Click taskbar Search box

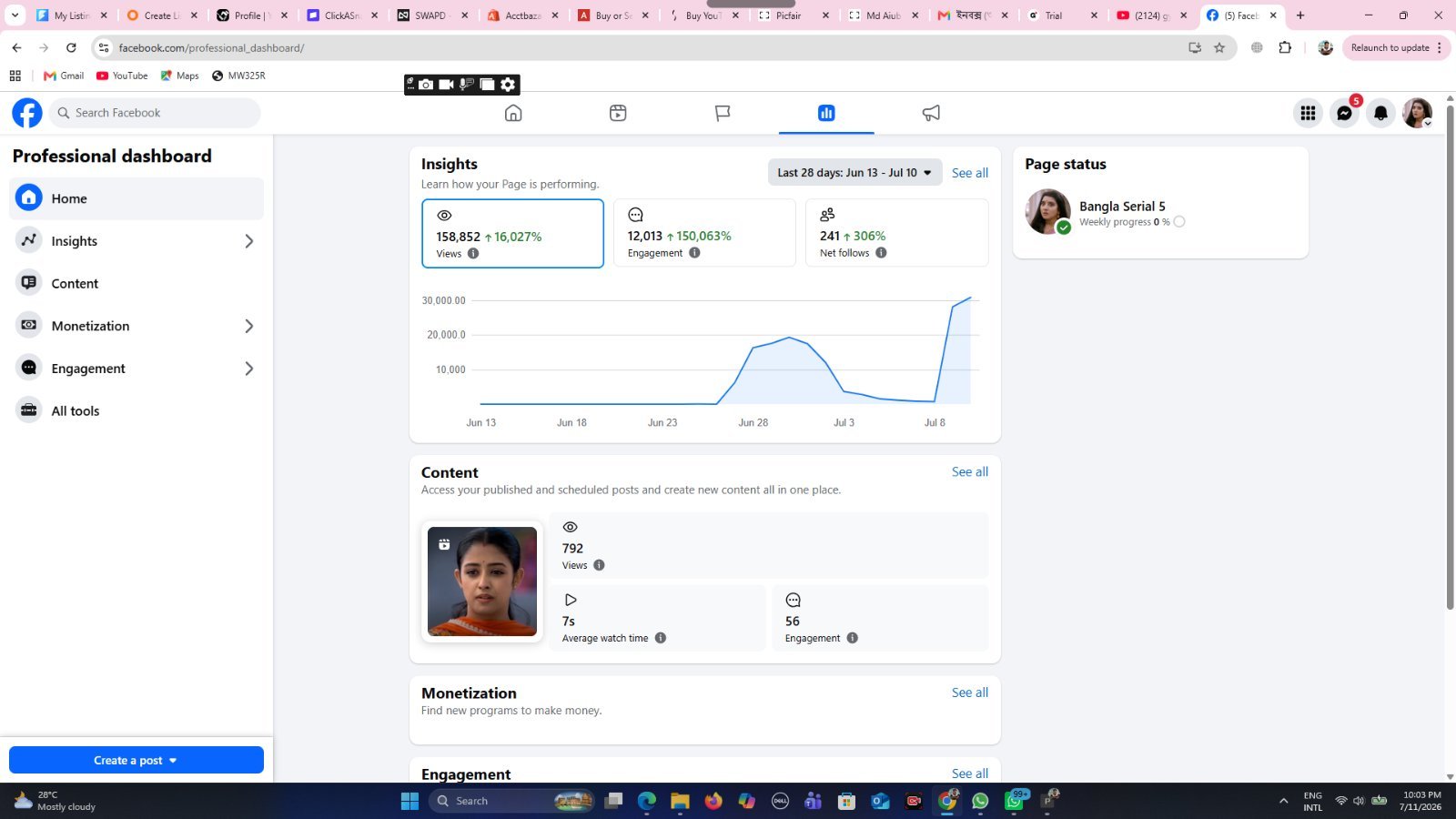511,801
